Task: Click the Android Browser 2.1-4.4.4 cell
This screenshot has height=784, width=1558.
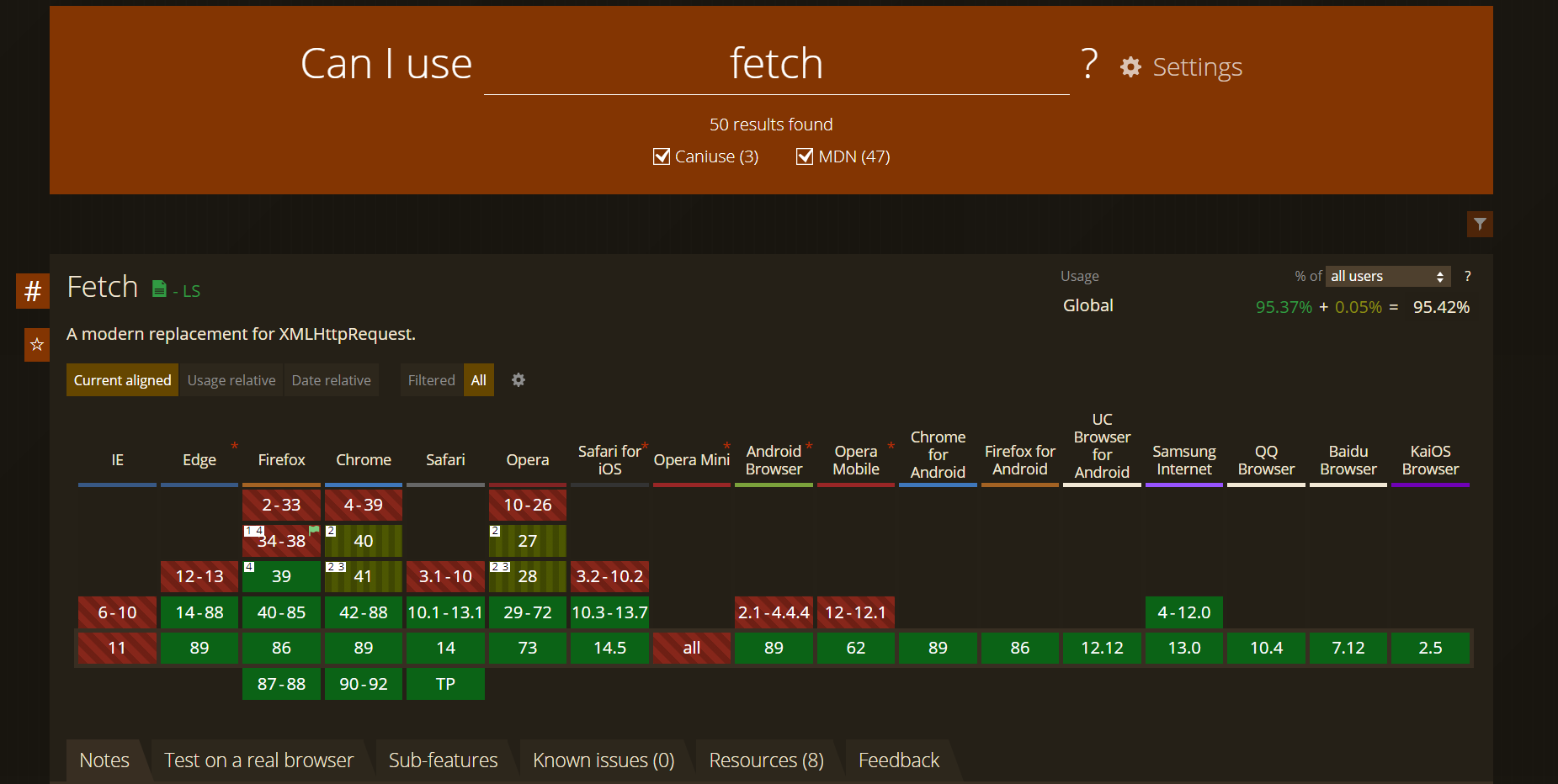Action: click(x=774, y=612)
